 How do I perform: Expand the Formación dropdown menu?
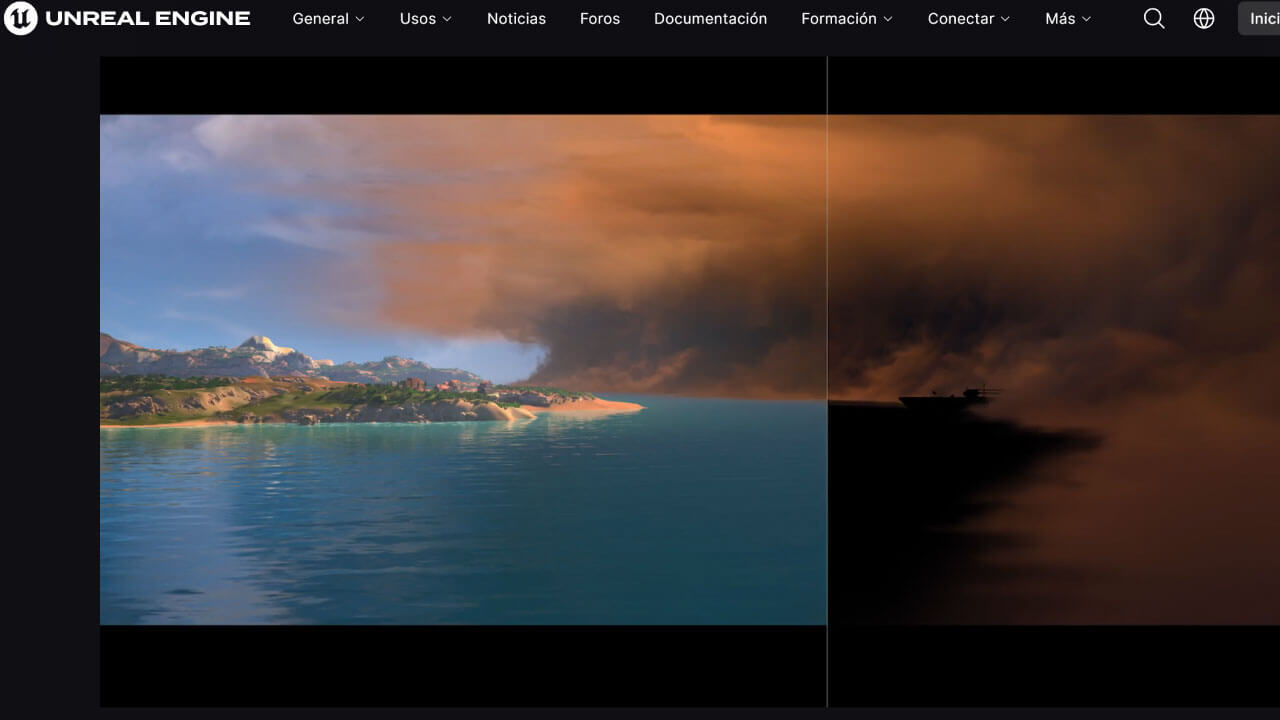click(x=847, y=19)
